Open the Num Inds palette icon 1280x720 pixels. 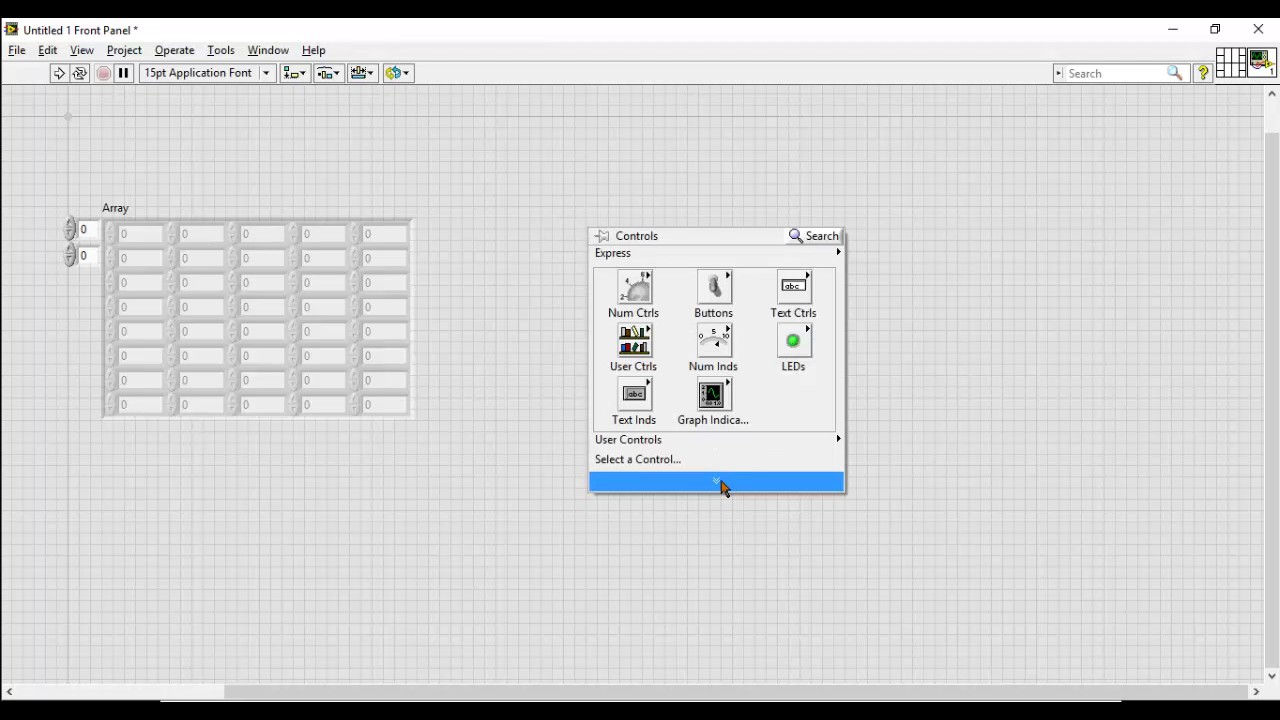(x=714, y=341)
